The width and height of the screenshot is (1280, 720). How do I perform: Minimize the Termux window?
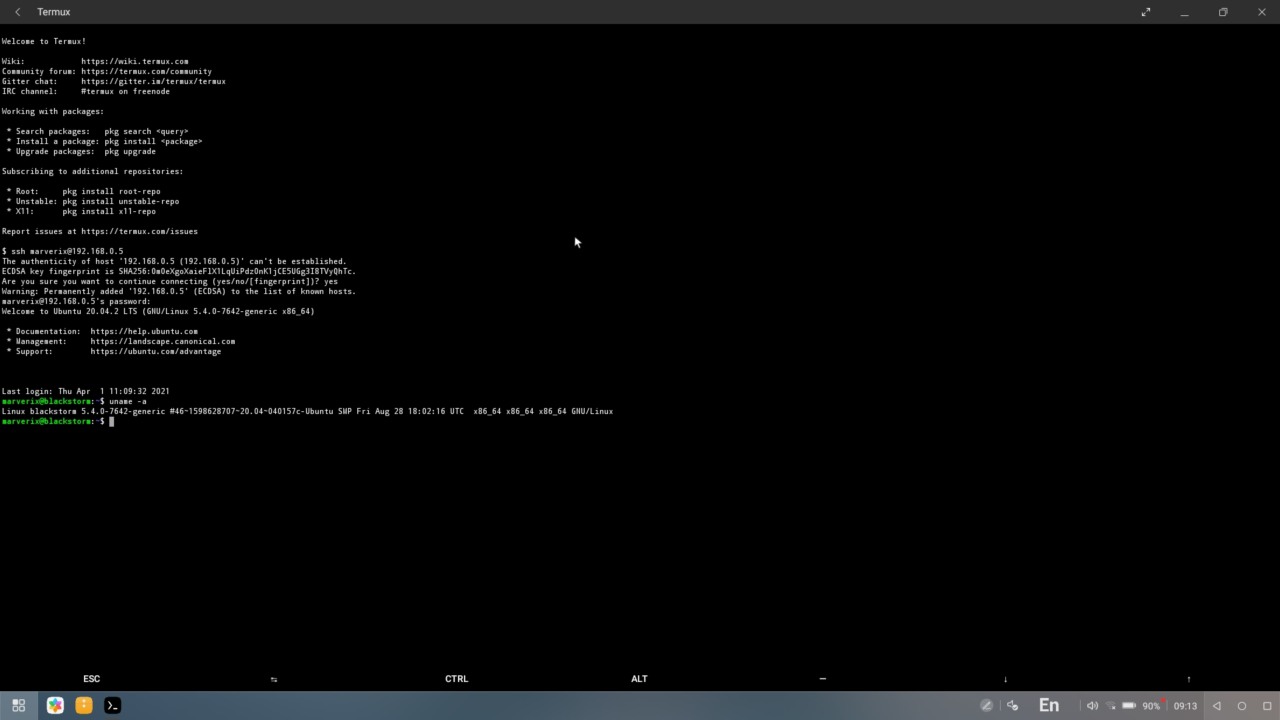(x=1184, y=12)
